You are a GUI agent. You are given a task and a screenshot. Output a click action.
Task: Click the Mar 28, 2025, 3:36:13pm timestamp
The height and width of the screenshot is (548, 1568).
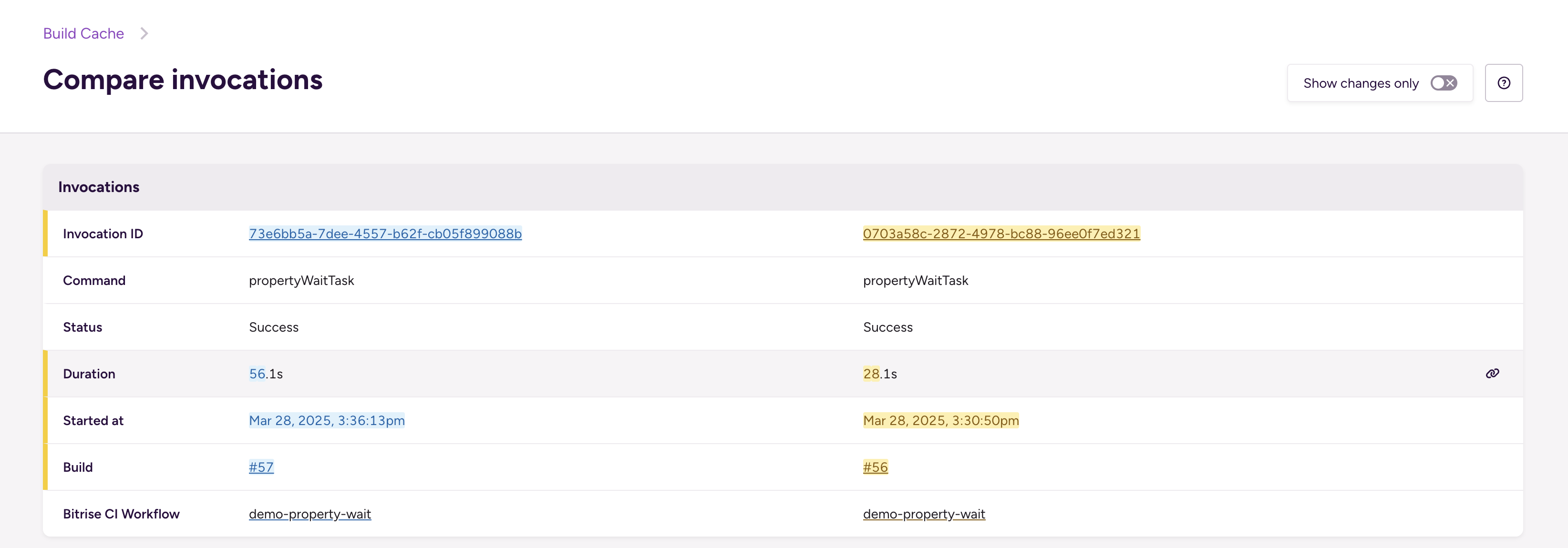click(x=327, y=420)
